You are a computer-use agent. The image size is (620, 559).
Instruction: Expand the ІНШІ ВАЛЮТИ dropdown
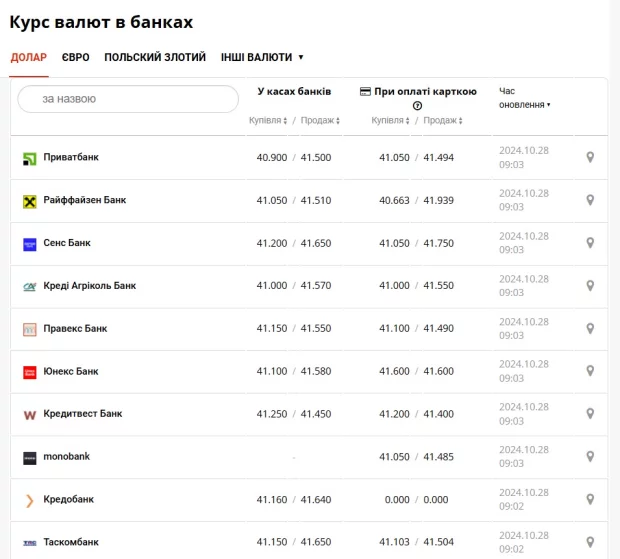click(262, 57)
